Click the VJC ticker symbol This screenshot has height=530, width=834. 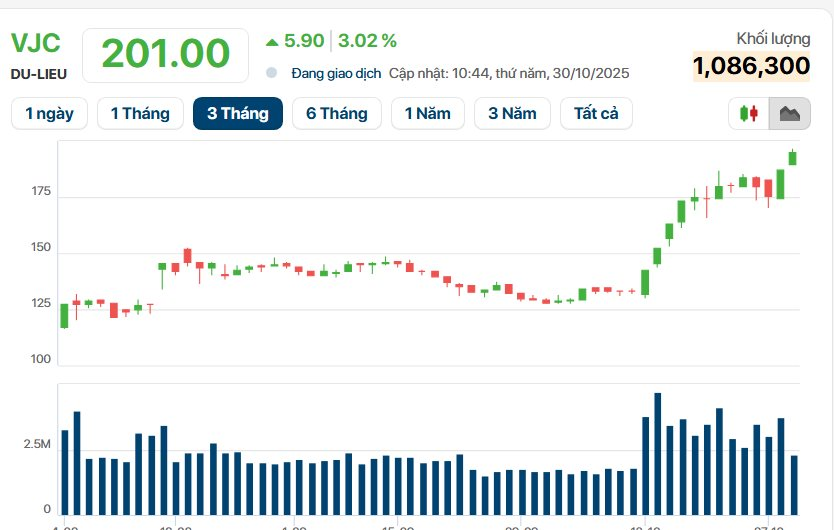click(x=36, y=43)
